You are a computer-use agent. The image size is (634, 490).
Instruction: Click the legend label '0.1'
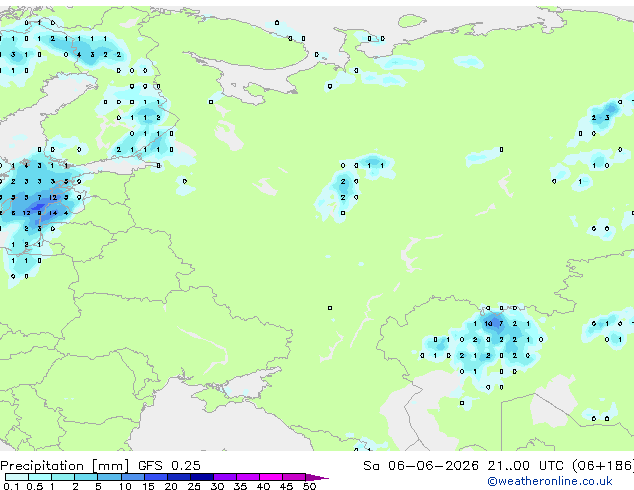[x=11, y=486]
